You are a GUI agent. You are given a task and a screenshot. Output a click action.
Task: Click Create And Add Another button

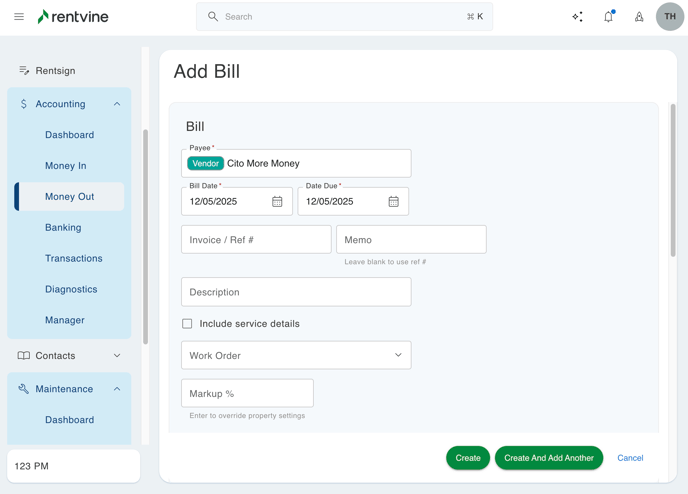(x=549, y=458)
